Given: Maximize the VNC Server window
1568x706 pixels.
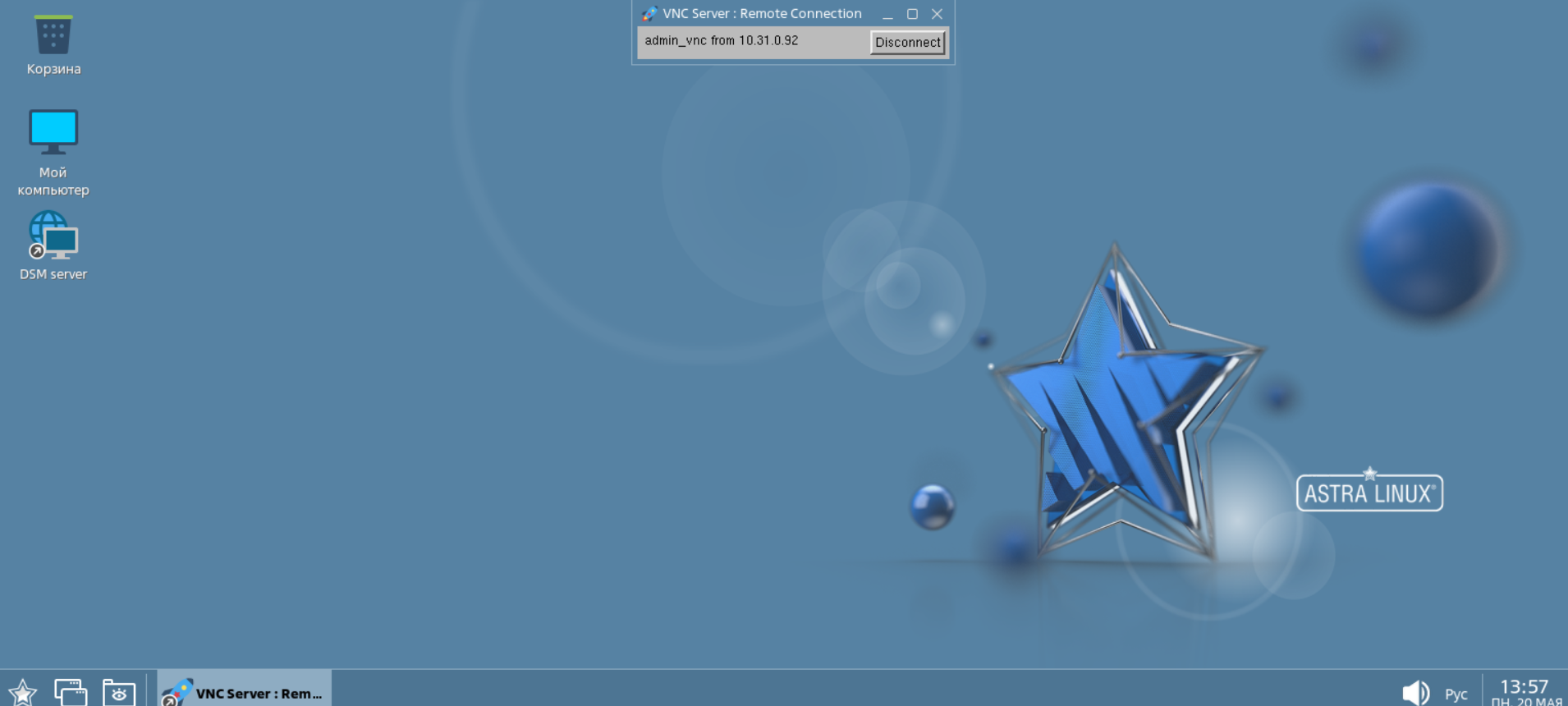Looking at the screenshot, I should (x=912, y=14).
